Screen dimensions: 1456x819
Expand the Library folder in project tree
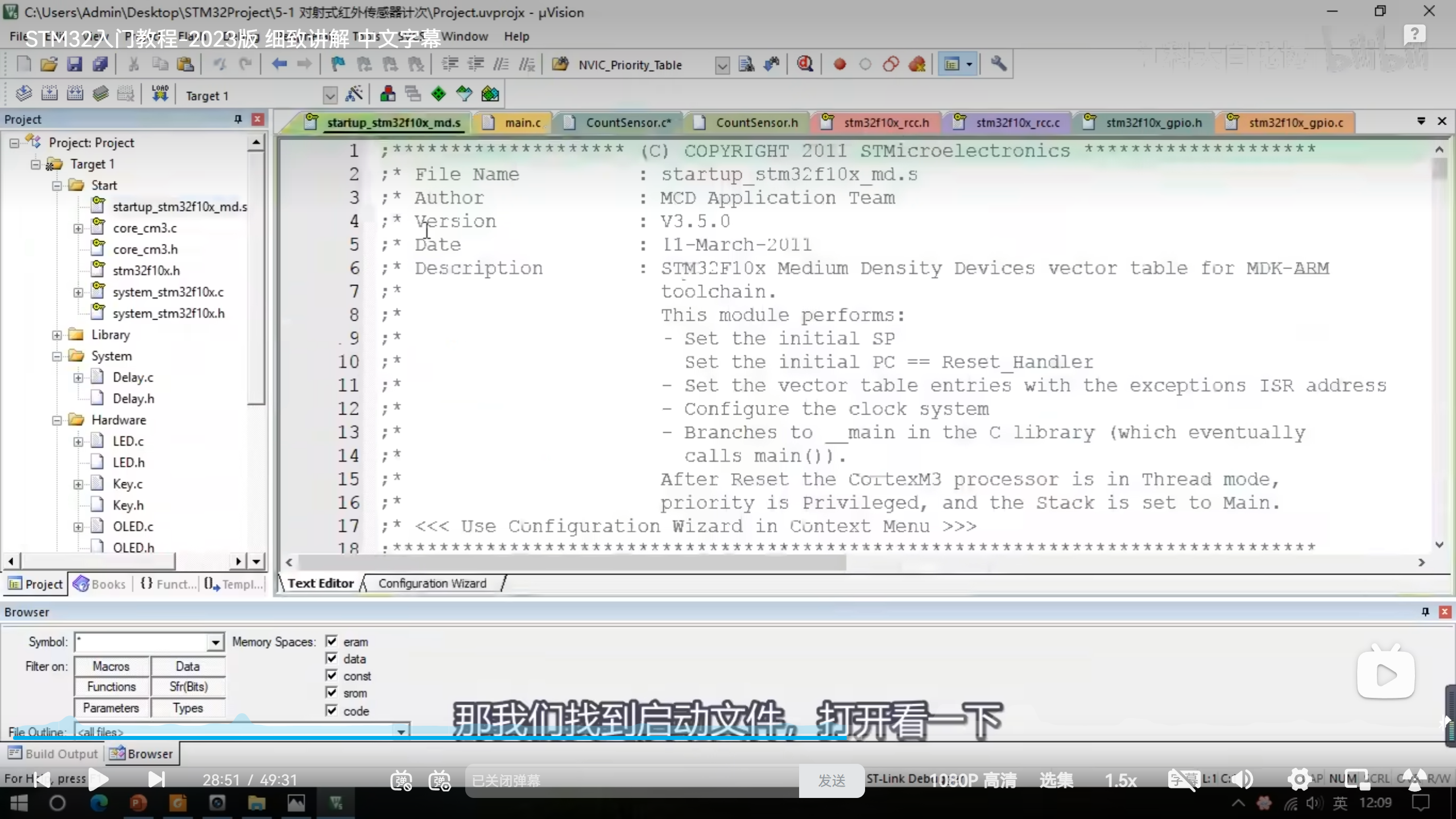57,335
